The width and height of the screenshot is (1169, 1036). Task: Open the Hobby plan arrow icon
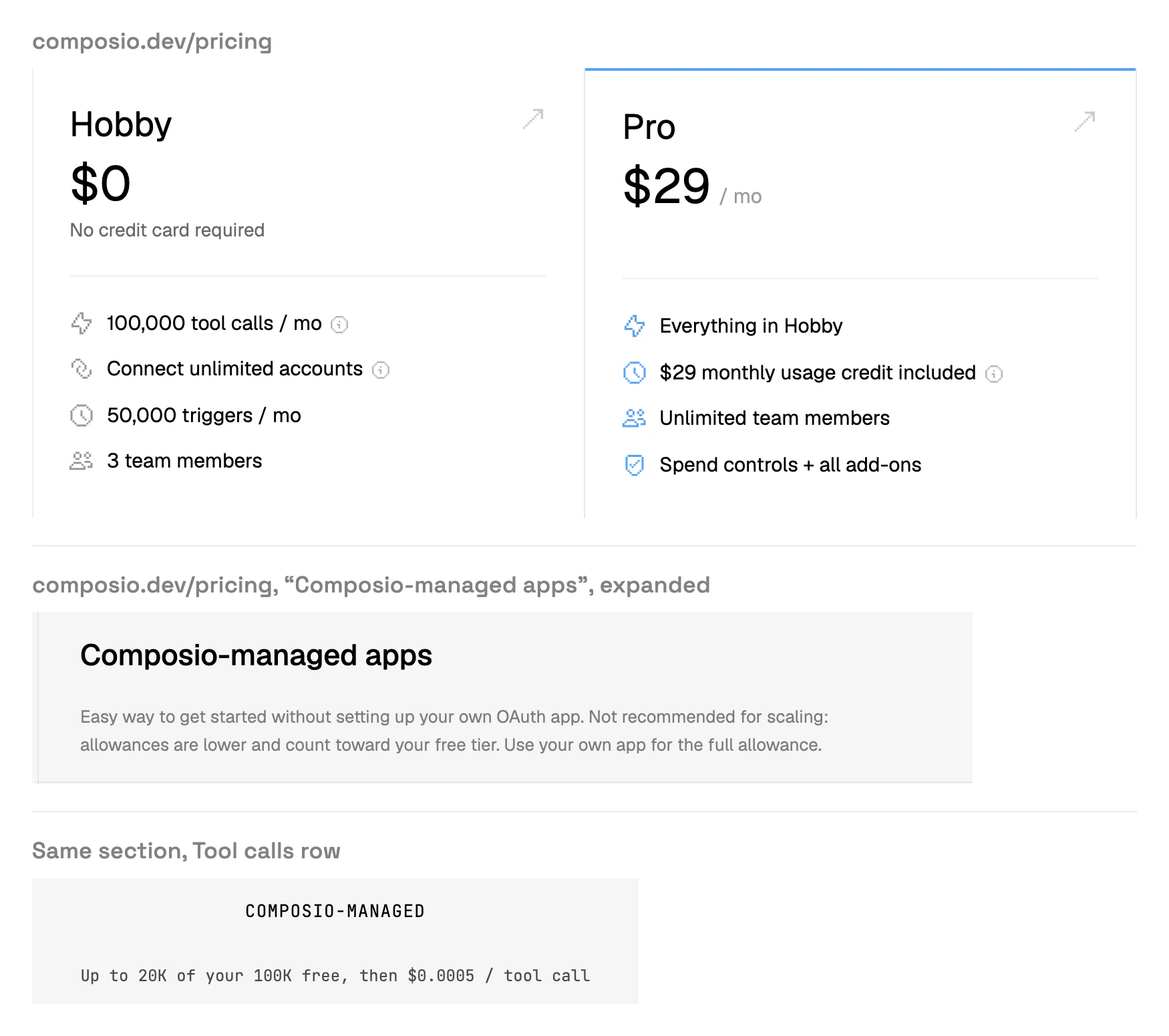tap(533, 119)
